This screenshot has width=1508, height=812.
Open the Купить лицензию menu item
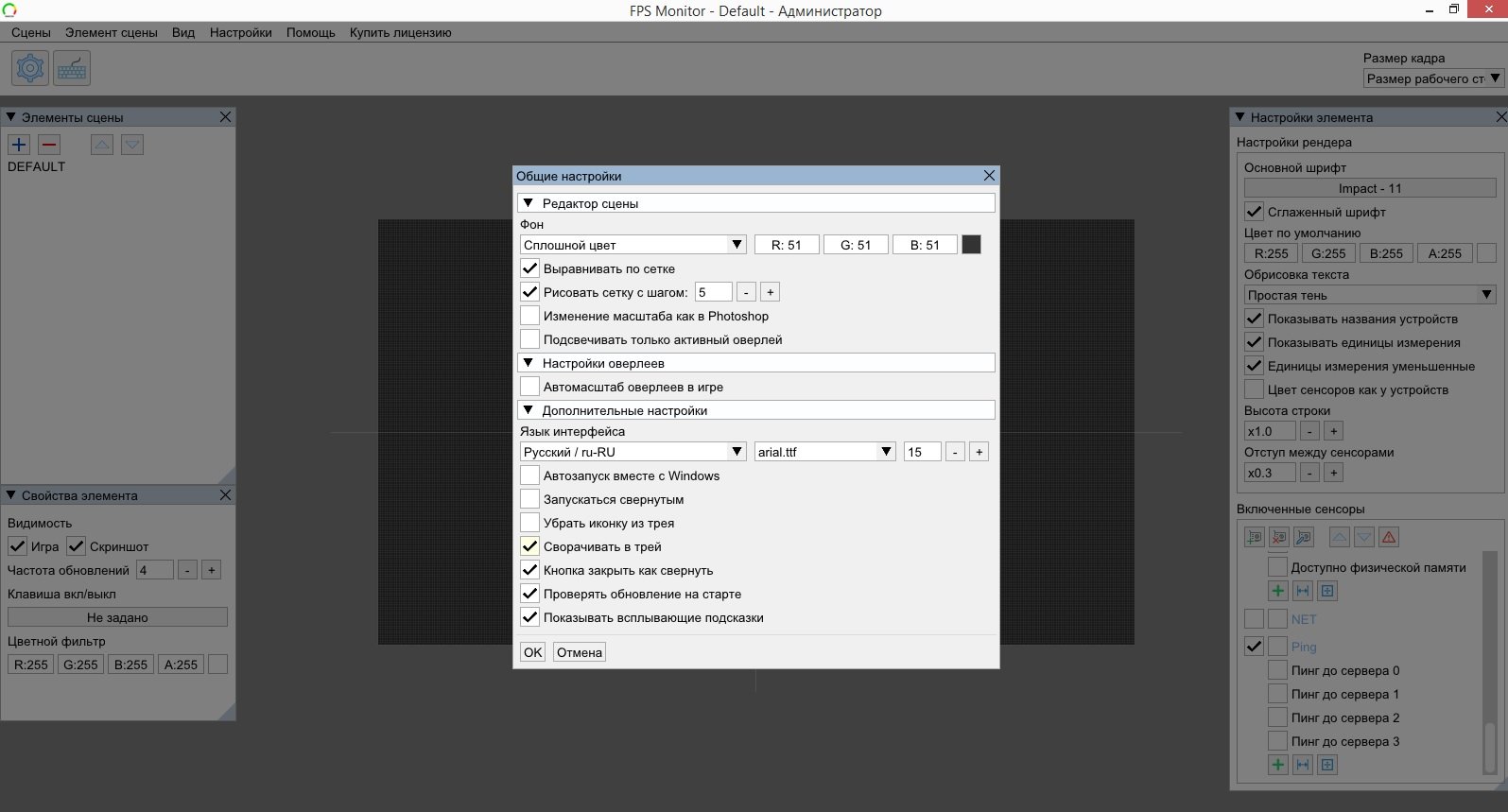click(400, 32)
